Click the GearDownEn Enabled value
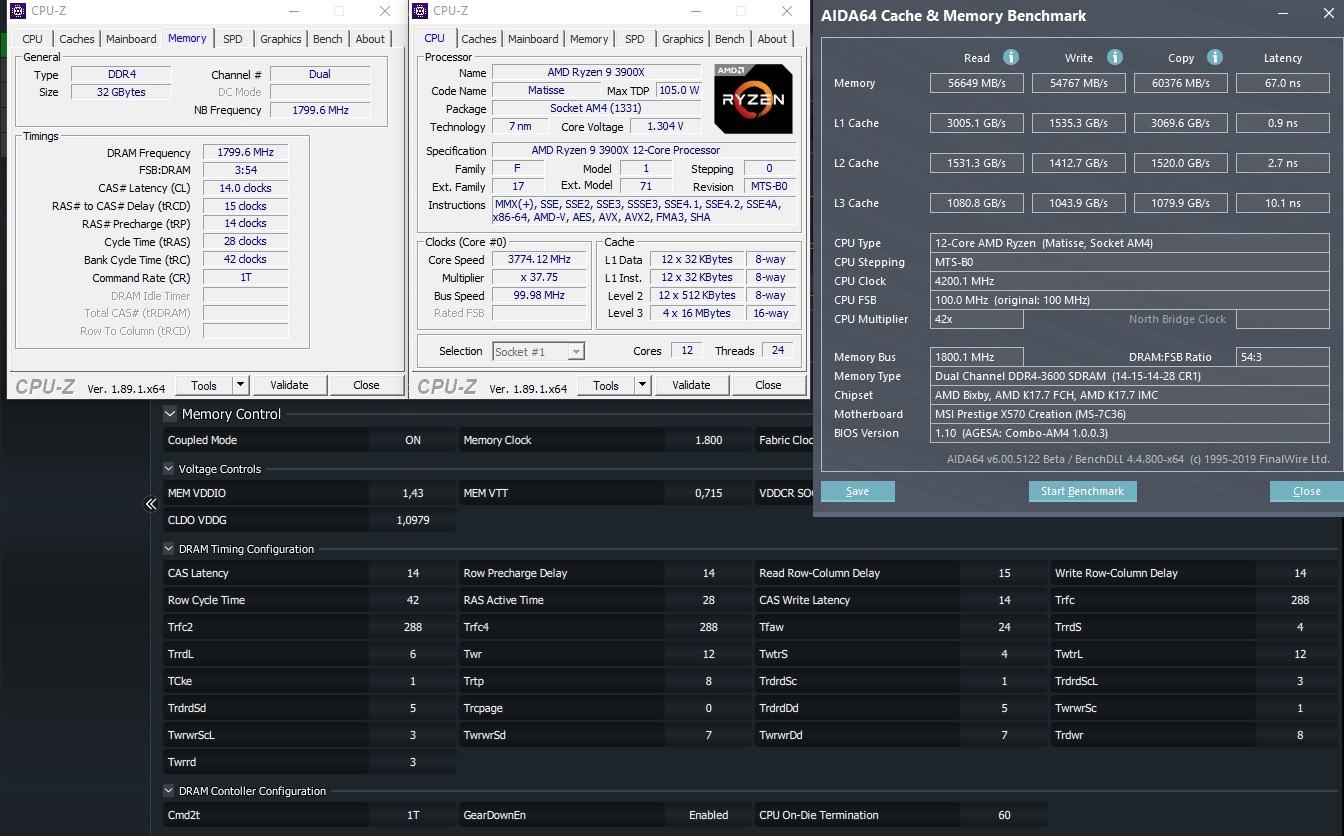The width and height of the screenshot is (1344, 836). (x=708, y=815)
